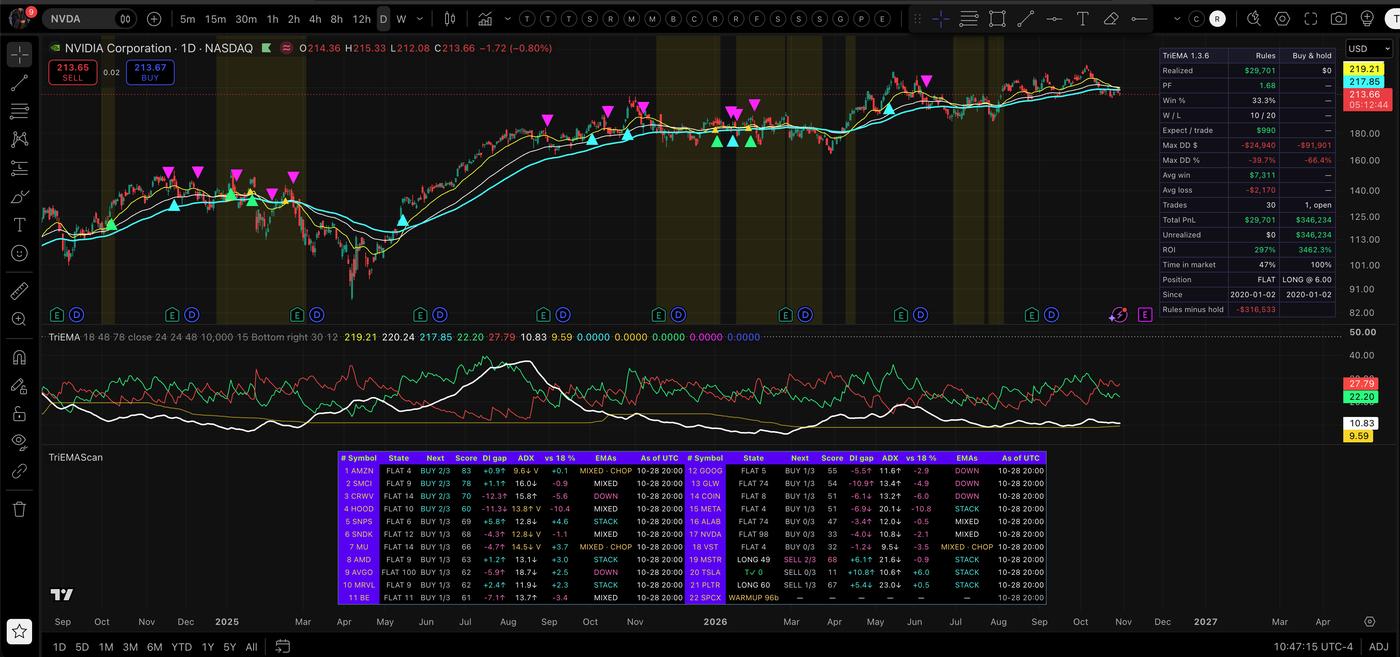Apply the circled G indicator template

coord(841,18)
